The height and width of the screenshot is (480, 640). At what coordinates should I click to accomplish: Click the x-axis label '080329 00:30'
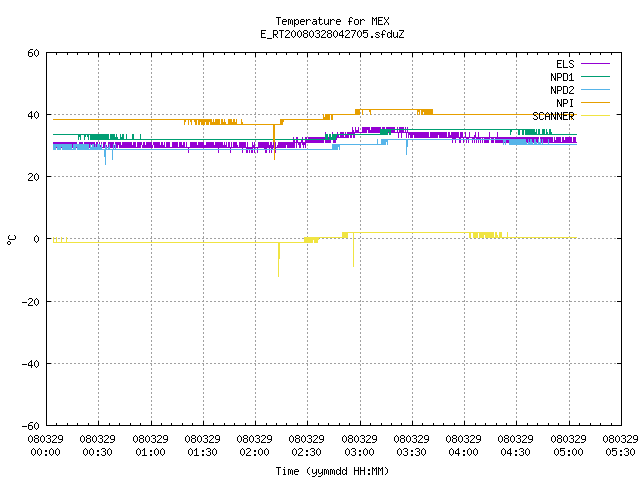point(98,446)
